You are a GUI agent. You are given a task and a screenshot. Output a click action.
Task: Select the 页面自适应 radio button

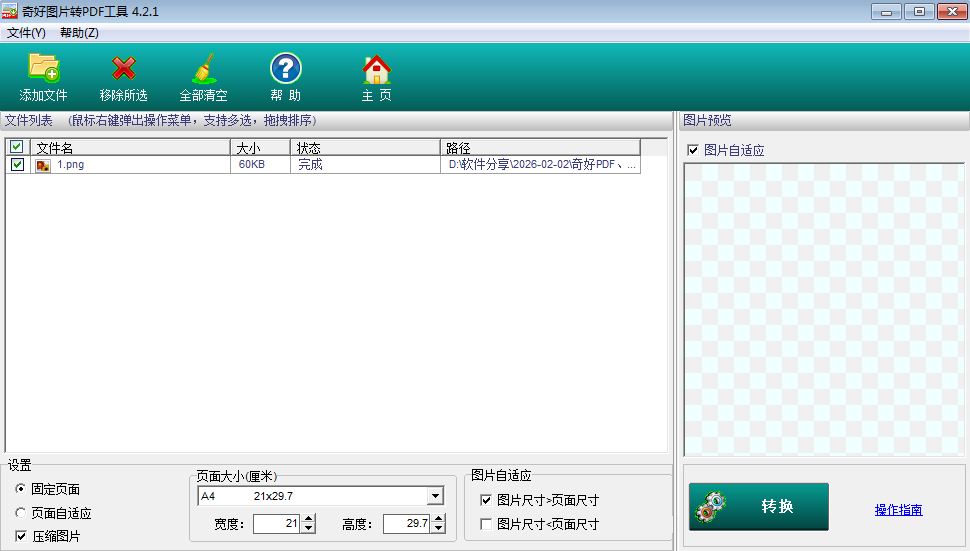[x=21, y=513]
